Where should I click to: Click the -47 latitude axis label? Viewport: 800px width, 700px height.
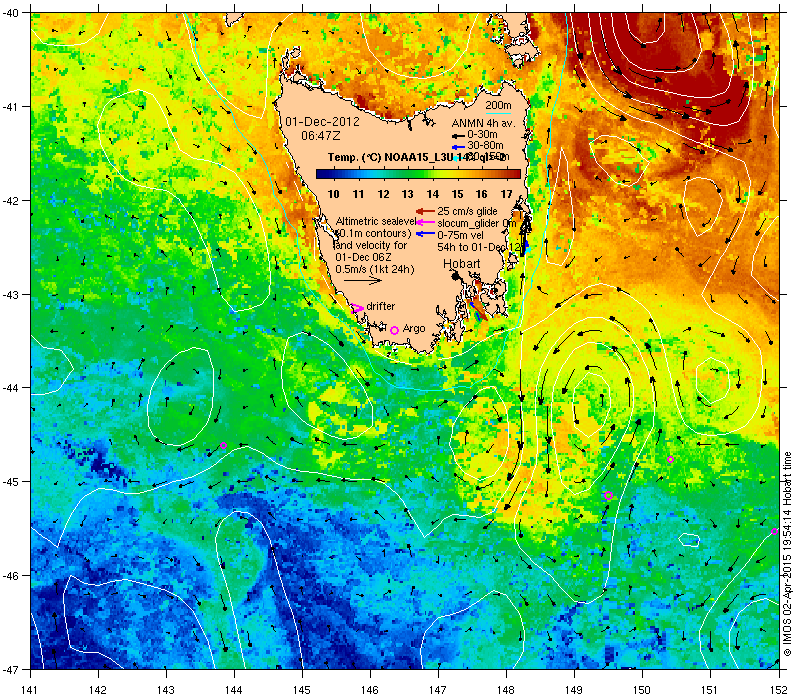point(11,669)
